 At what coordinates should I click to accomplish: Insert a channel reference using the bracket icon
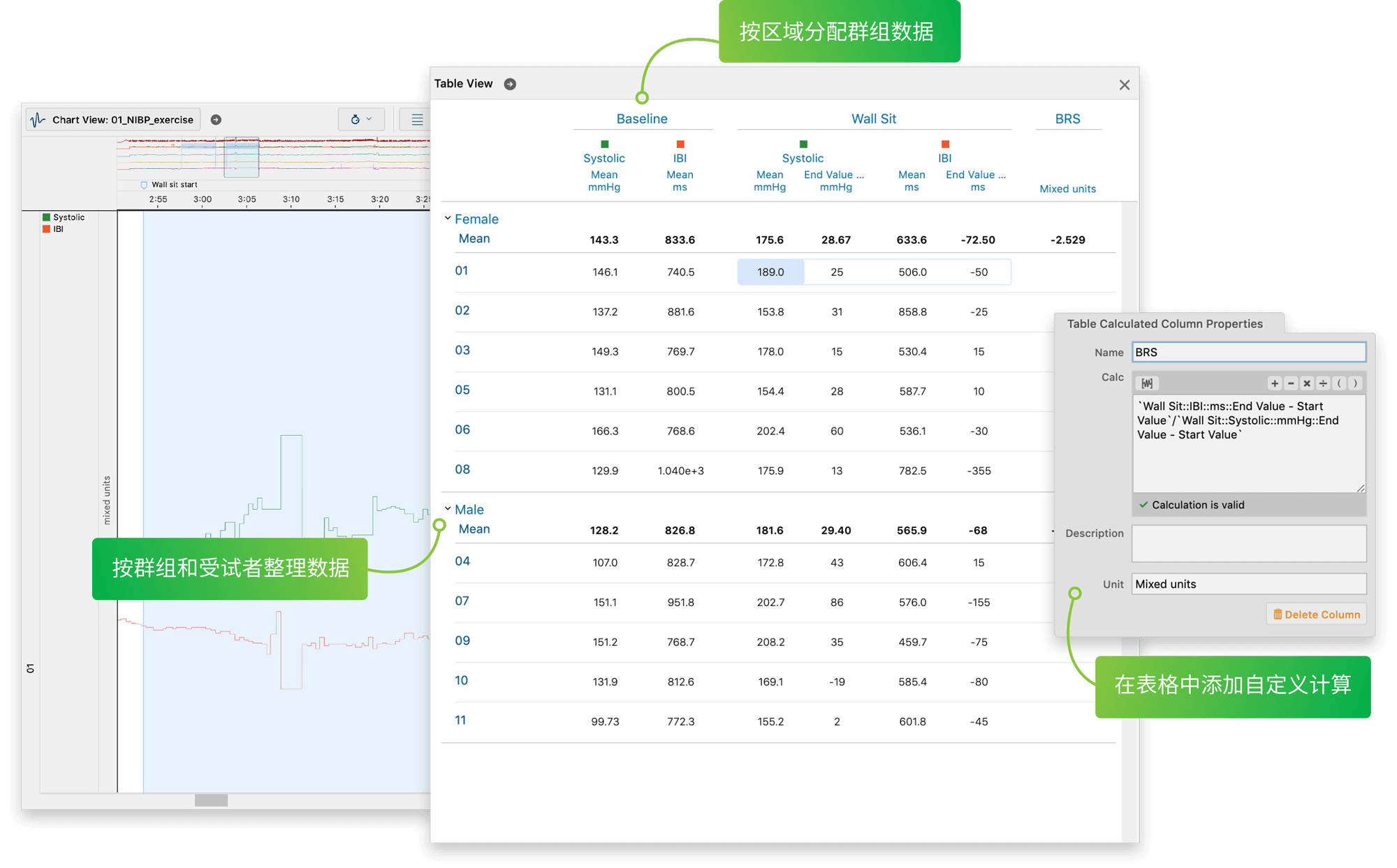point(1148,383)
